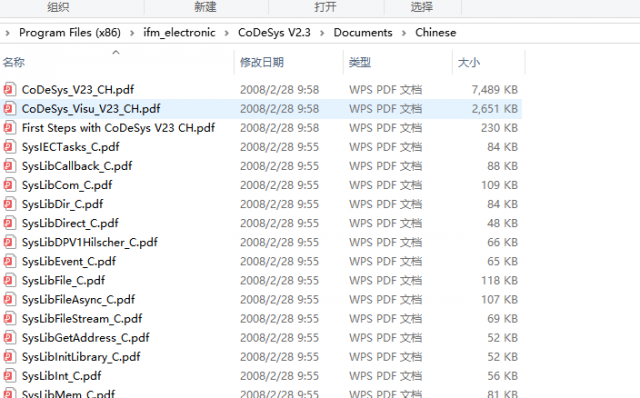The width and height of the screenshot is (640, 398).
Task: Click the PDF icon of SysLibDirect_C.pdf
Action: (10, 223)
